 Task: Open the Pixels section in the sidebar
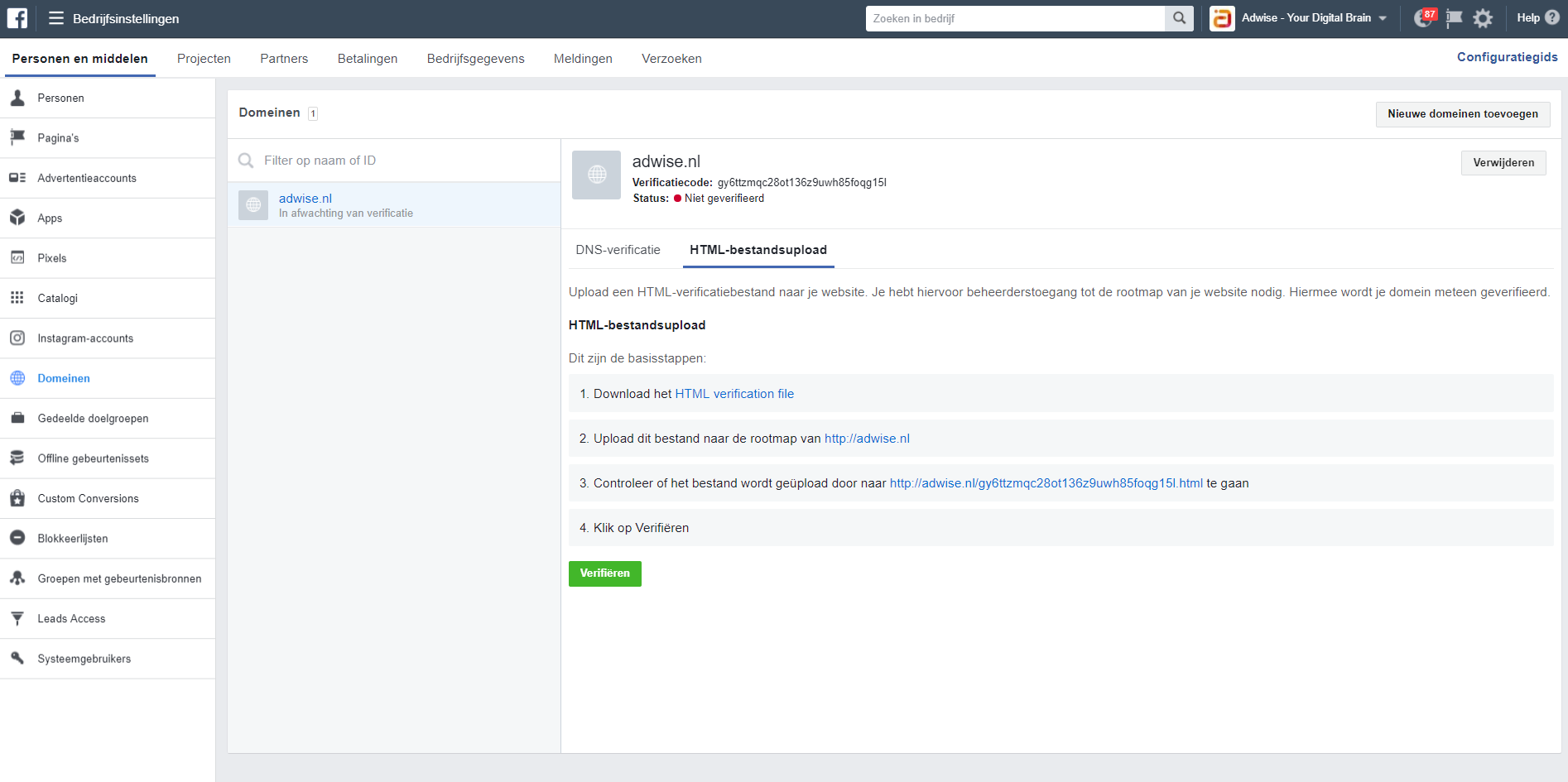51,257
